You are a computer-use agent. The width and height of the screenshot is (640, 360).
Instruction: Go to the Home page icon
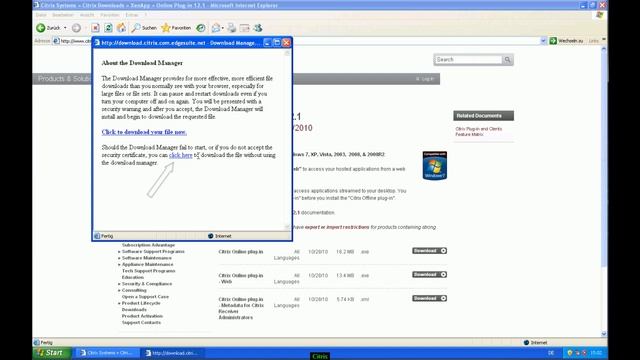click(121, 28)
